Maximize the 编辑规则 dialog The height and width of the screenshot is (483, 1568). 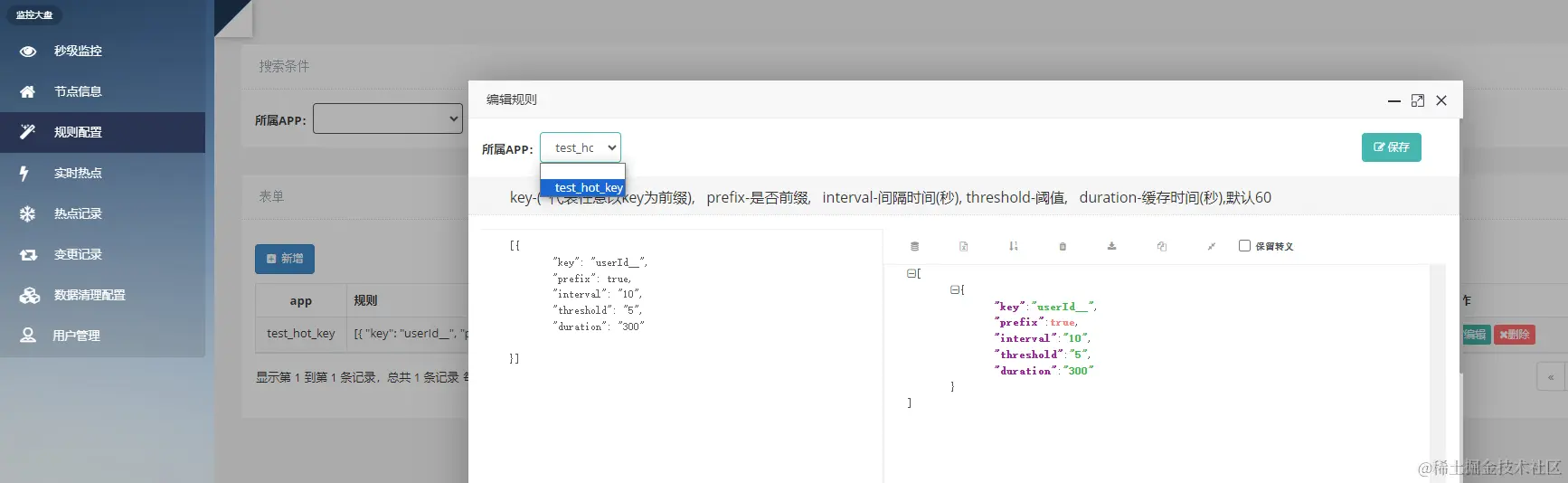point(1418,100)
